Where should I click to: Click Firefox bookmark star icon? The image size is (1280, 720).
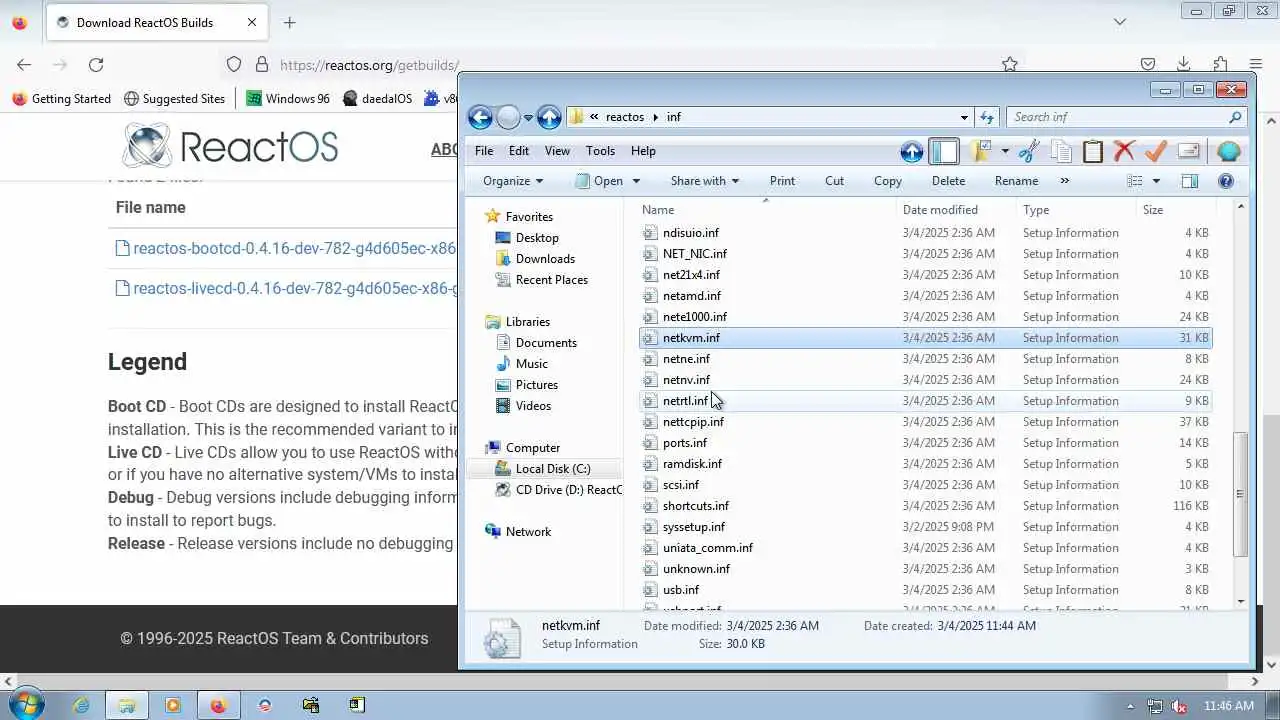pyautogui.click(x=1010, y=64)
